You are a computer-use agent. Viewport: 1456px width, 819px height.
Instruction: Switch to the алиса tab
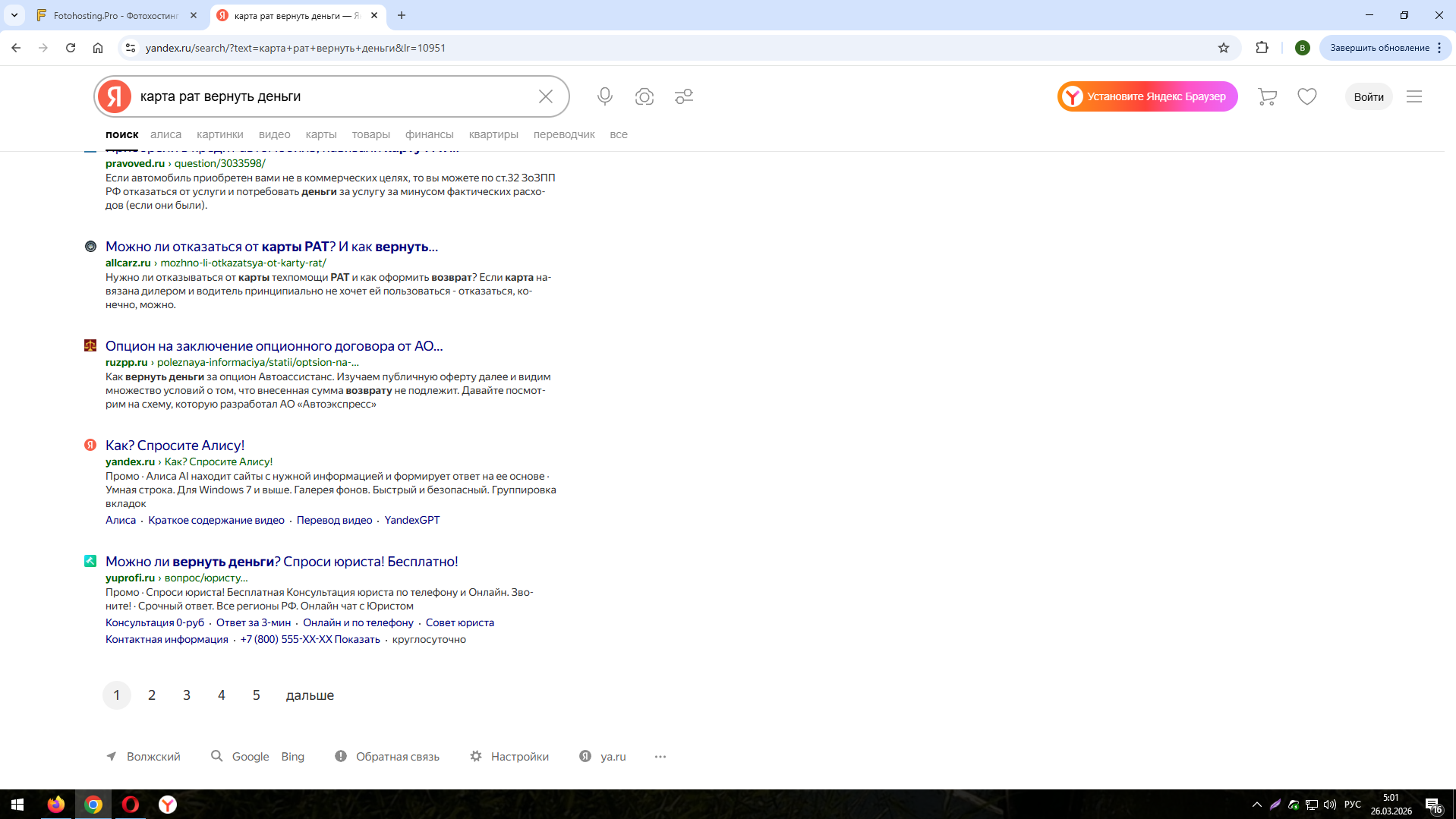(165, 134)
